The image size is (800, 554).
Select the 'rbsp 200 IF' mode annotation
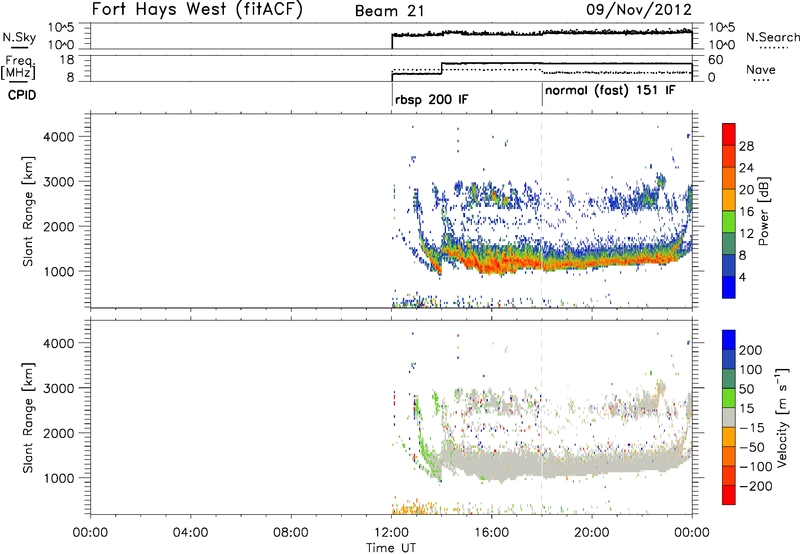(x=431, y=99)
